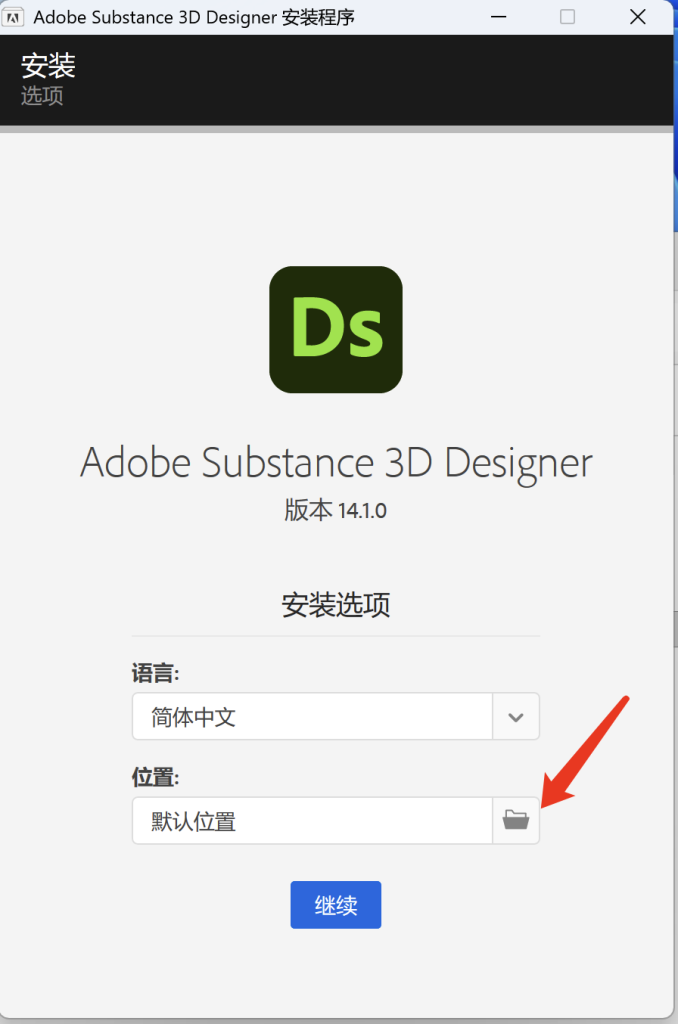
Task: Click the 版本 14.1.0 version text
Action: point(336,510)
